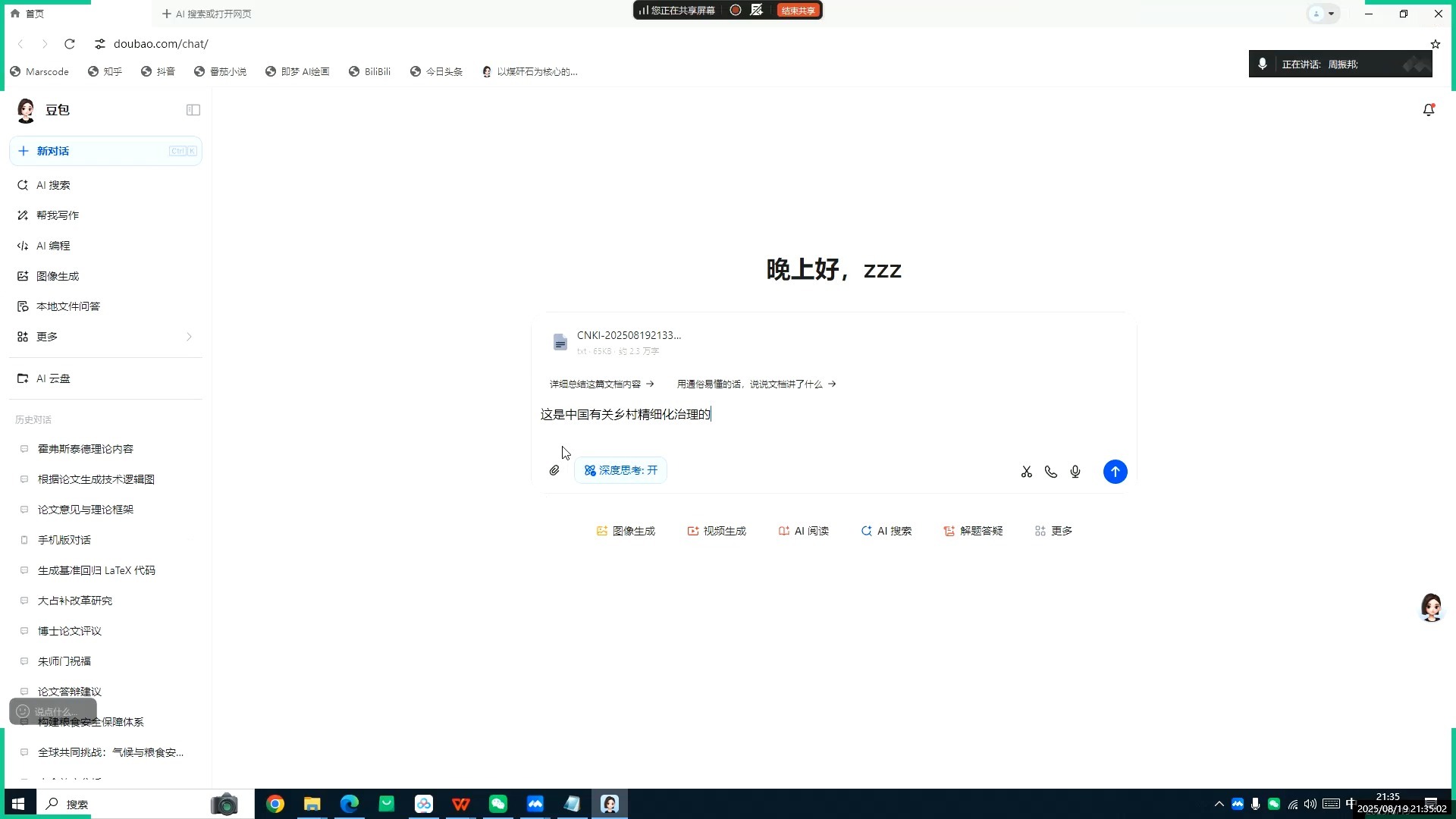Click the paperclip attachment icon

pos(554,470)
